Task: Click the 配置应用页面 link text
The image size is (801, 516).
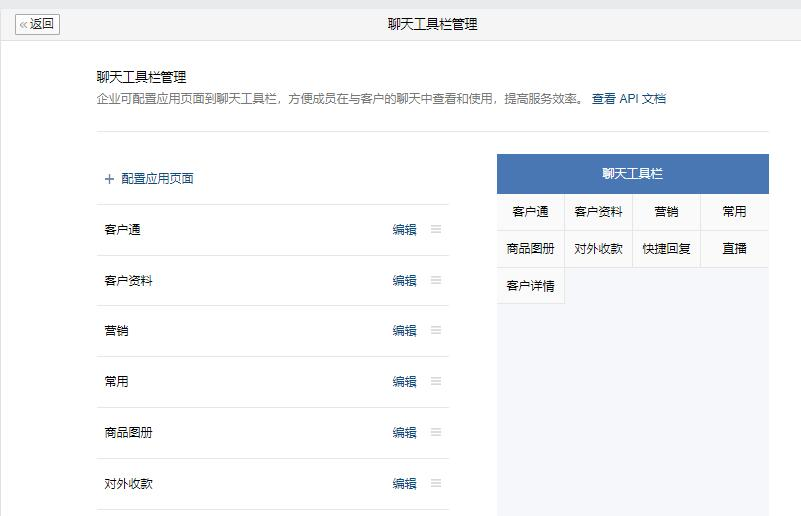Action: pyautogui.click(x=157, y=179)
